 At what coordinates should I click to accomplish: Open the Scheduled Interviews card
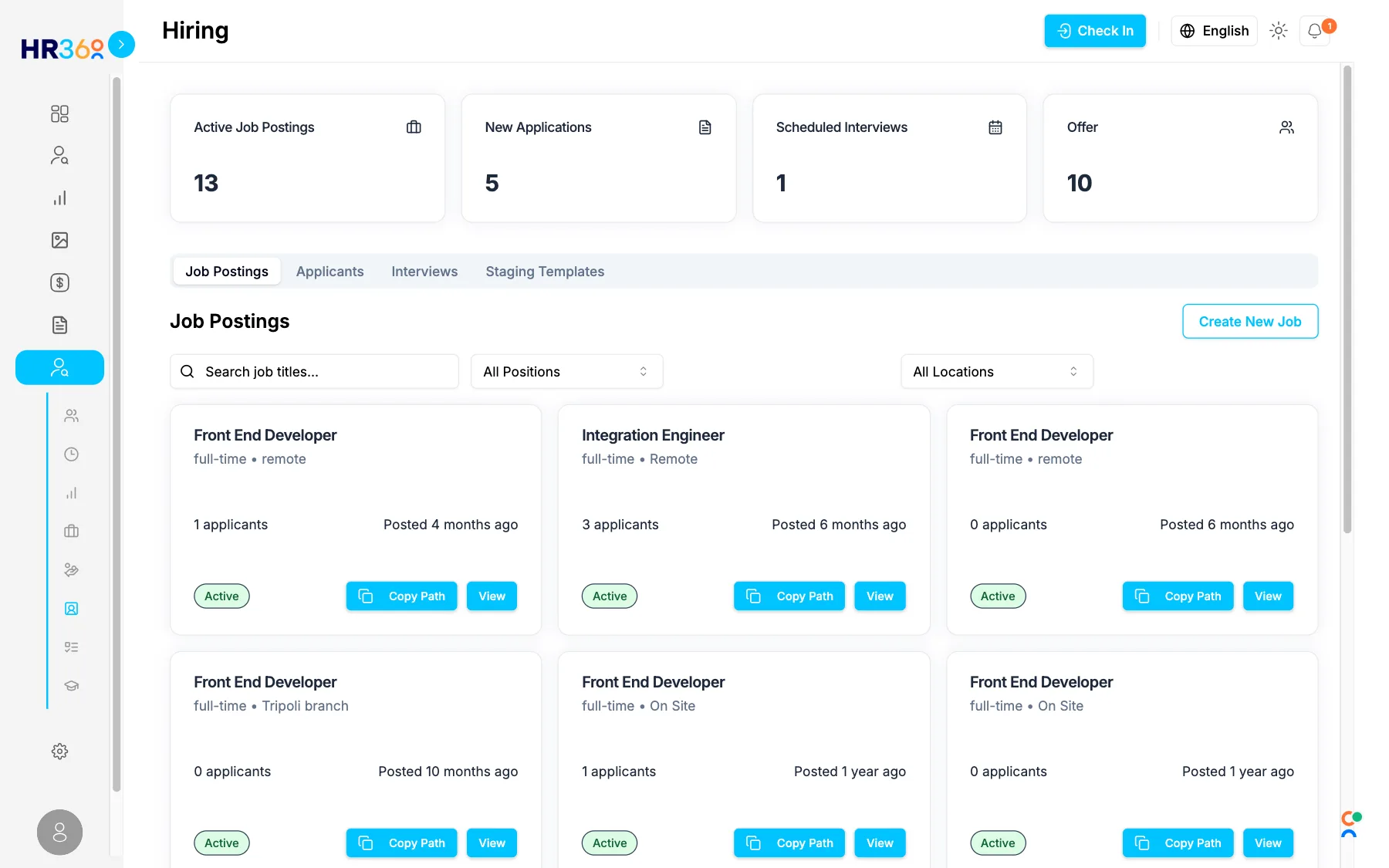pos(890,158)
